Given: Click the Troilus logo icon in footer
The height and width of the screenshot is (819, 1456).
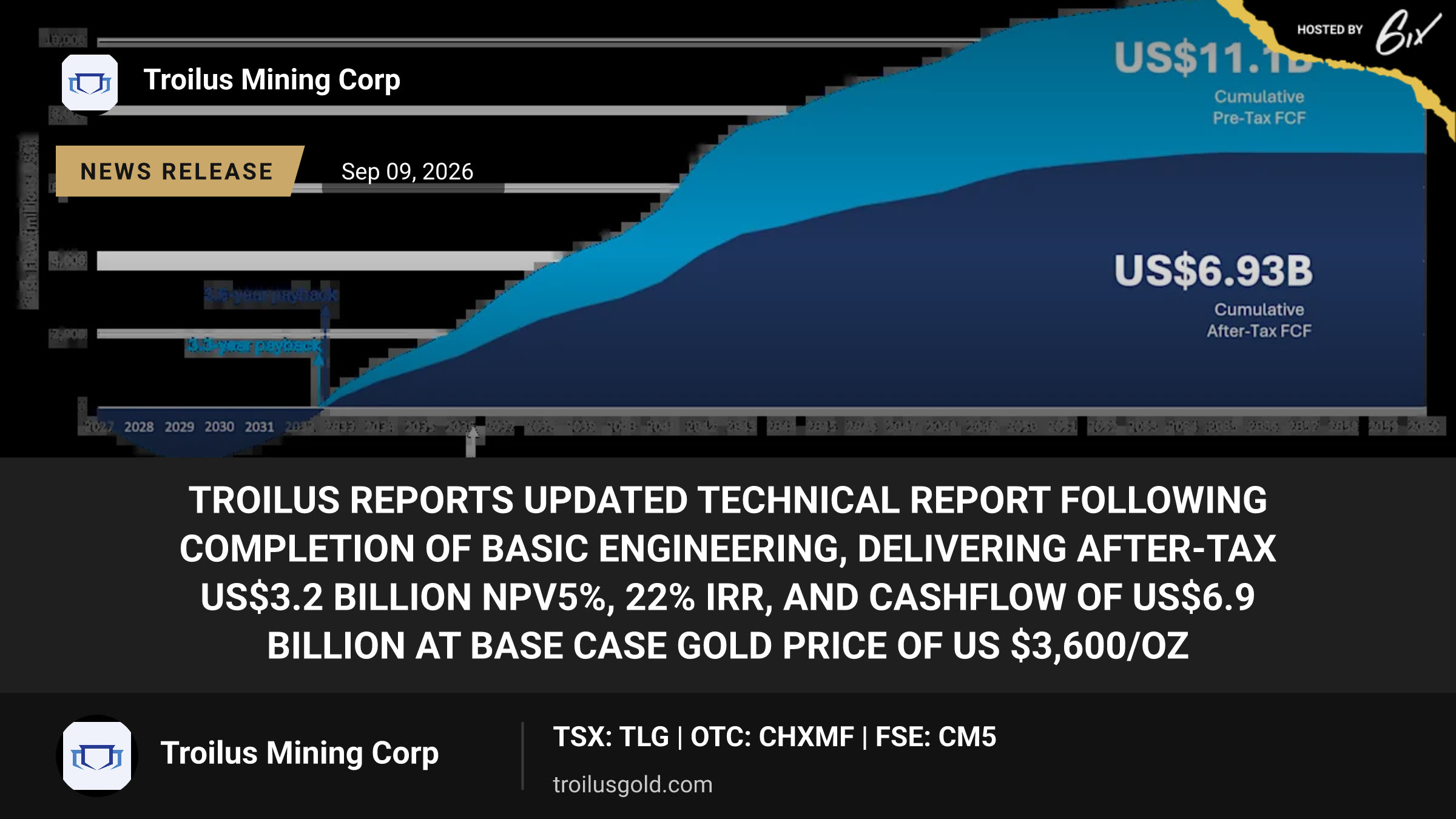Looking at the screenshot, I should coord(97,756).
